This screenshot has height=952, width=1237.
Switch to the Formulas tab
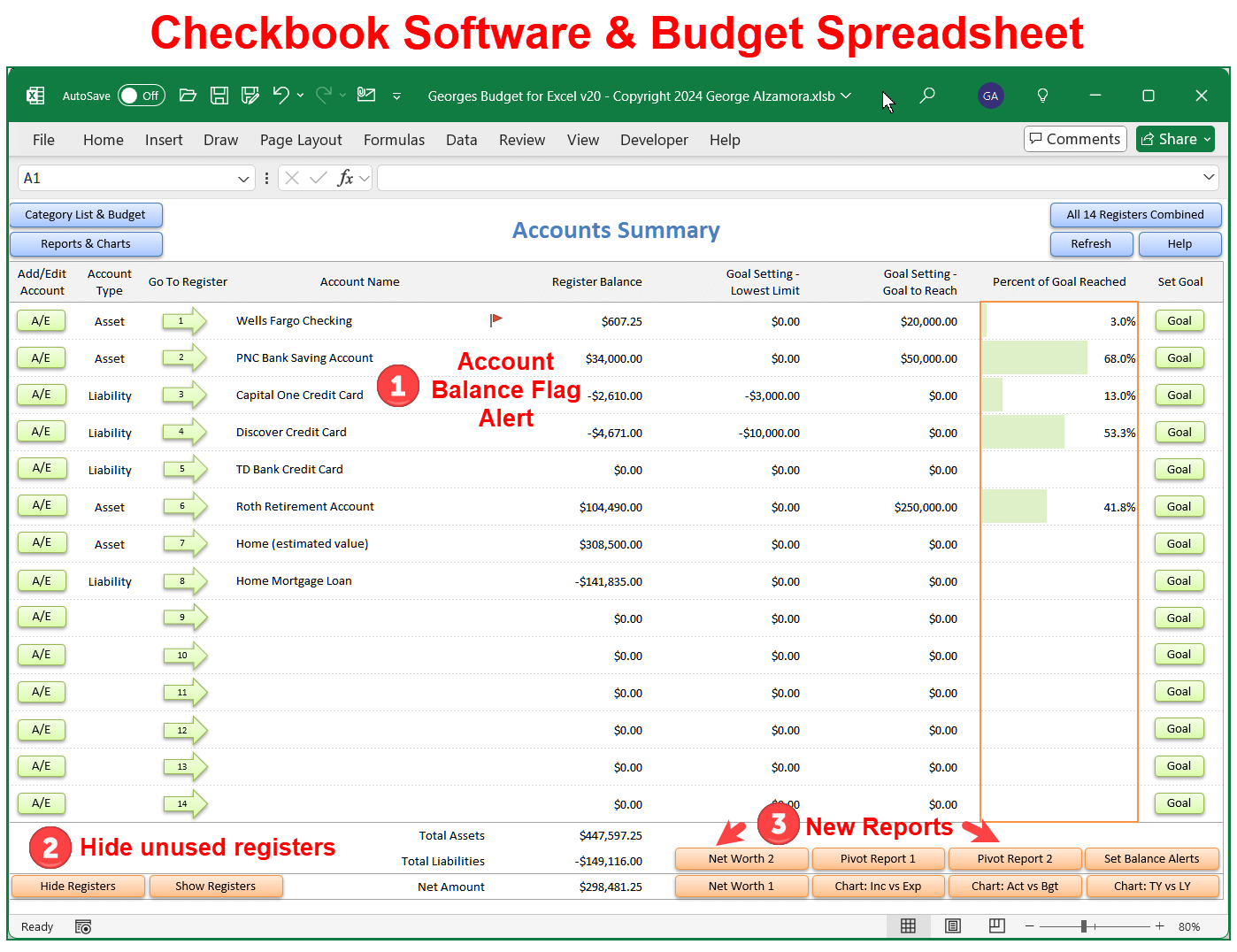point(394,140)
